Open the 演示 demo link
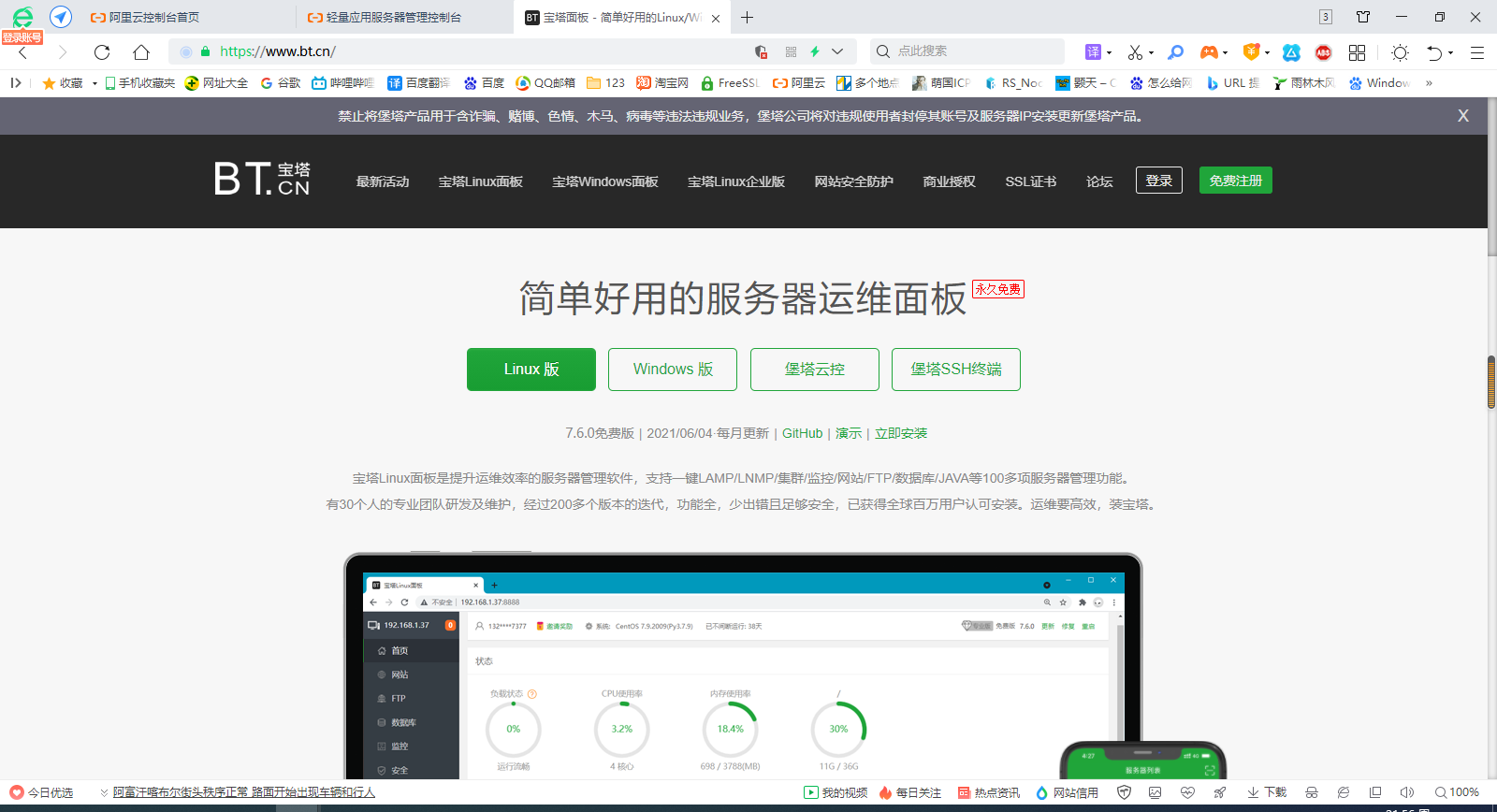This screenshot has width=1497, height=812. (x=849, y=433)
